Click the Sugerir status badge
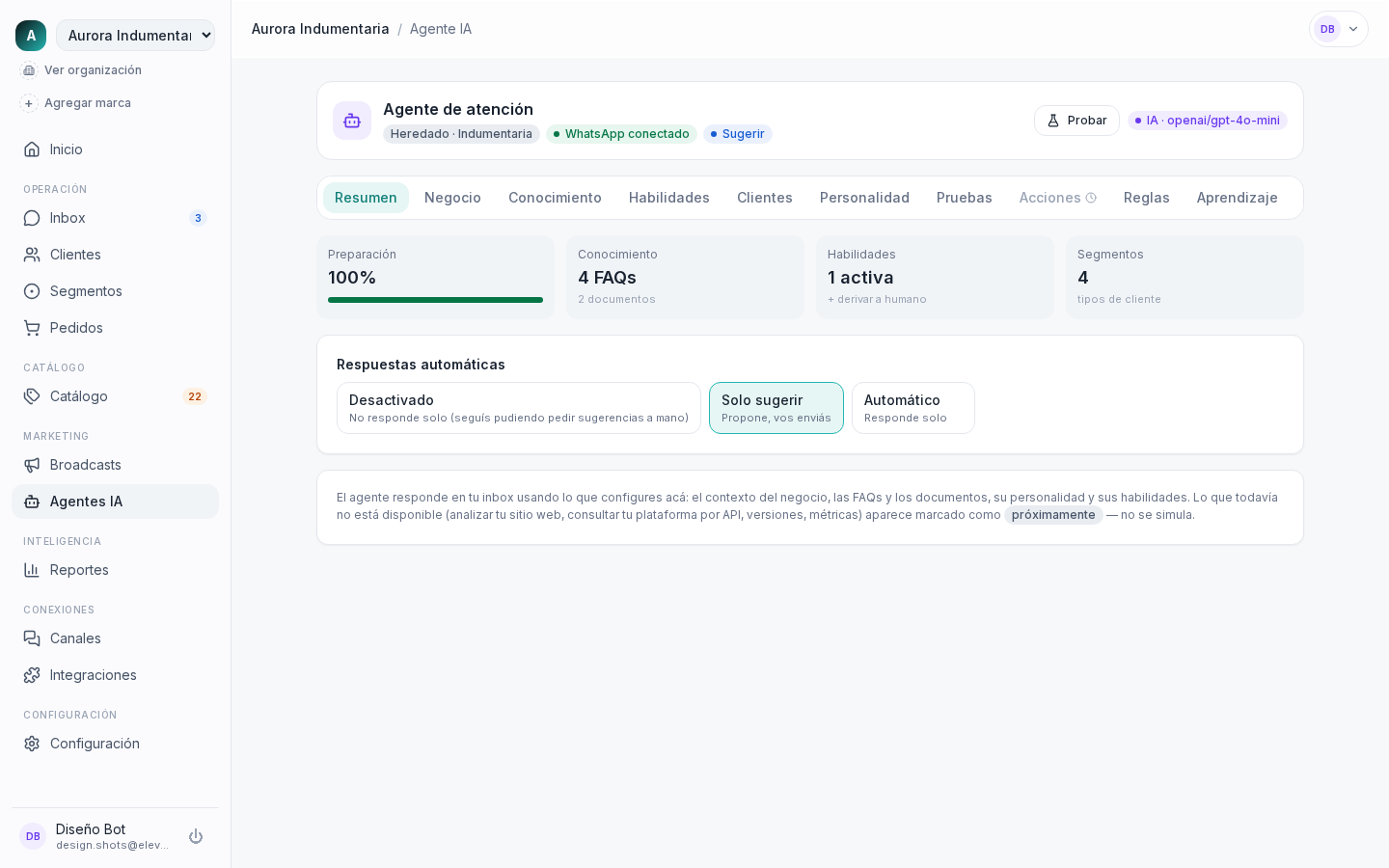This screenshot has width=1389, height=868. (x=738, y=134)
